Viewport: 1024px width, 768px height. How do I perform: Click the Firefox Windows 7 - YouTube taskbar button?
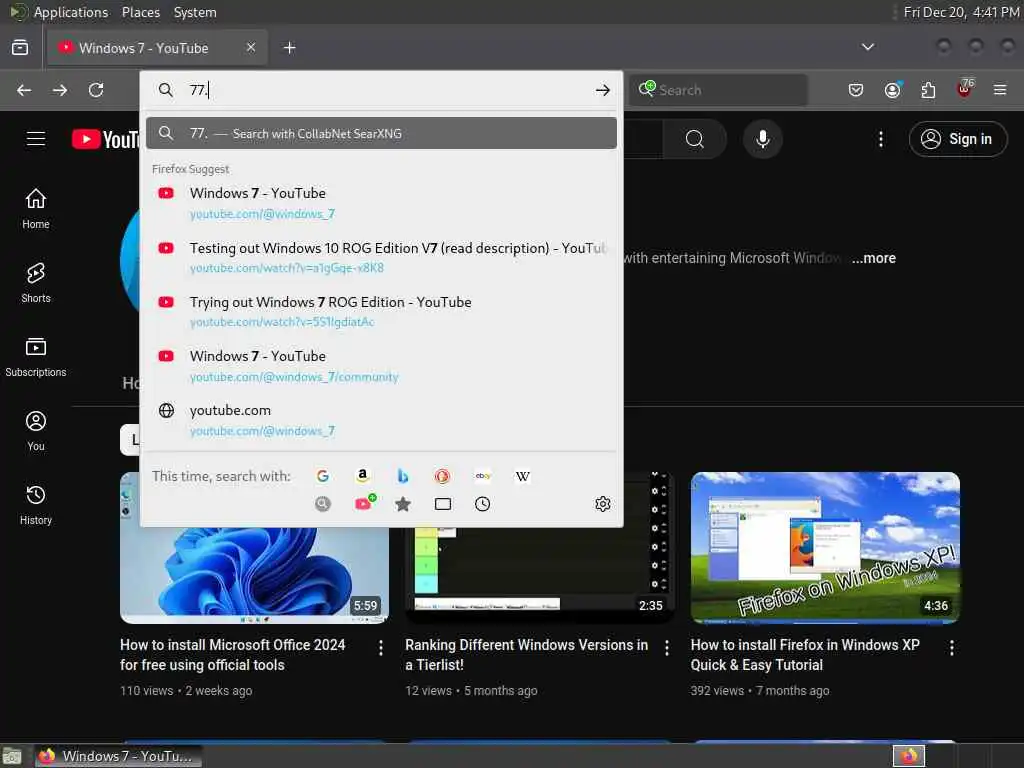point(118,756)
